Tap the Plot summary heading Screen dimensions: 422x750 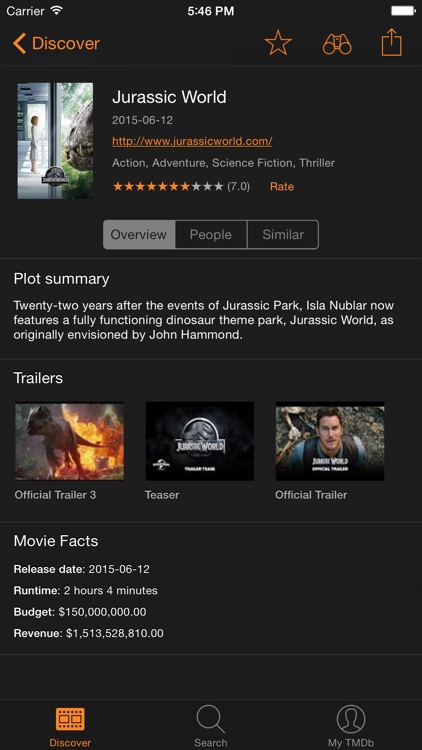61,279
